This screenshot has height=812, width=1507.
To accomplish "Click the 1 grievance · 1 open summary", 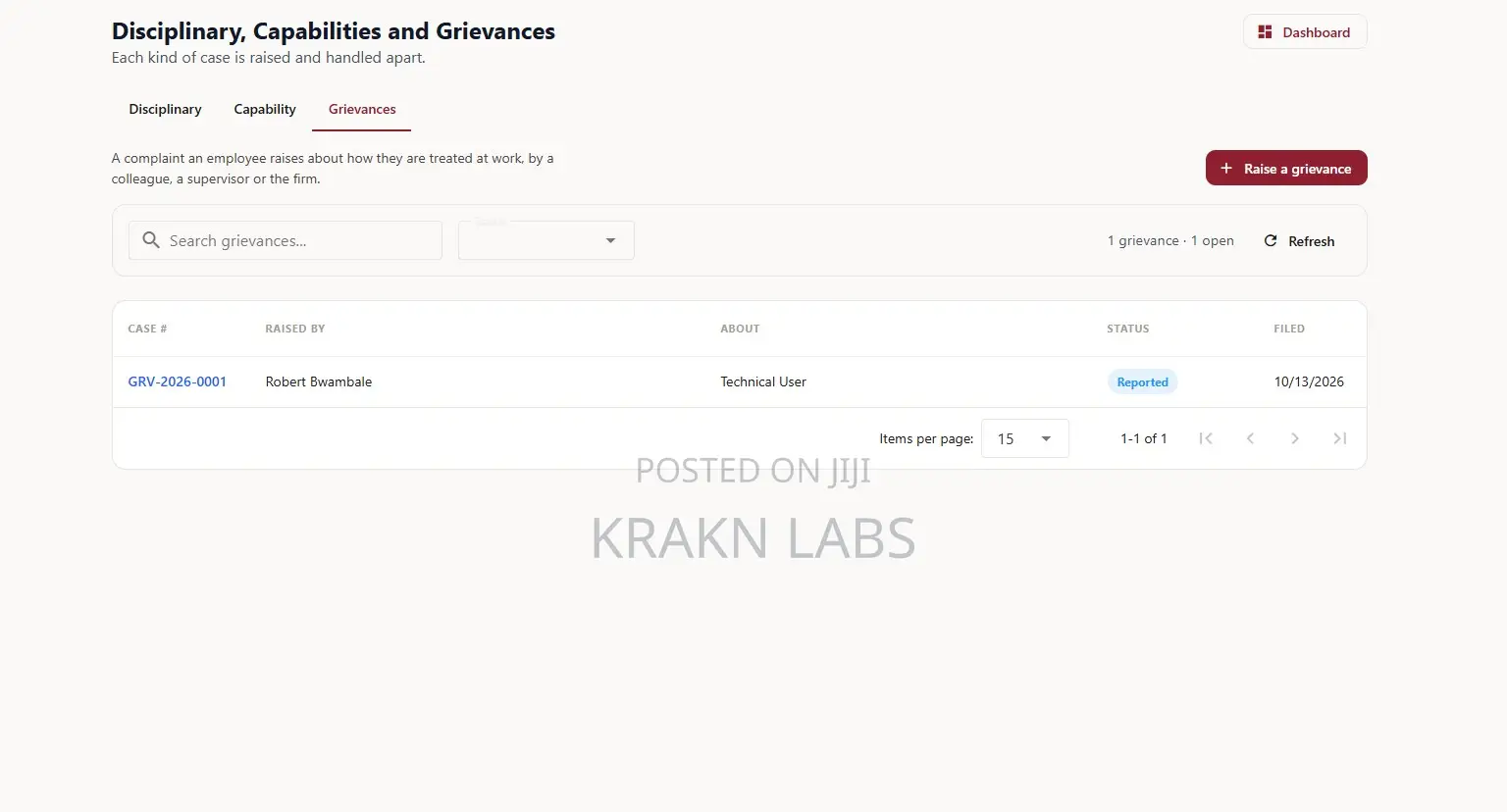I will pyautogui.click(x=1170, y=240).
